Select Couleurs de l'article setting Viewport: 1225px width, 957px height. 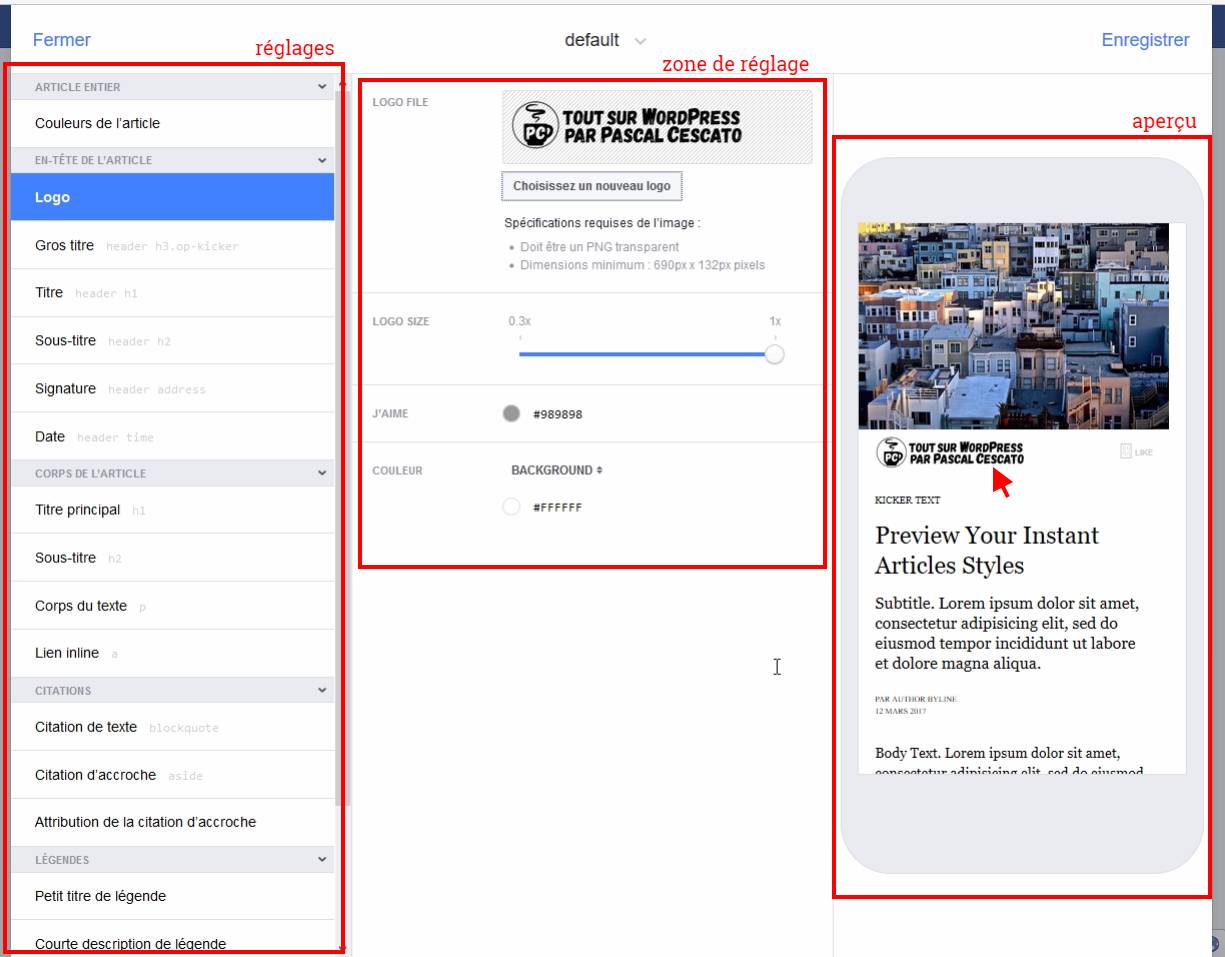coord(172,124)
